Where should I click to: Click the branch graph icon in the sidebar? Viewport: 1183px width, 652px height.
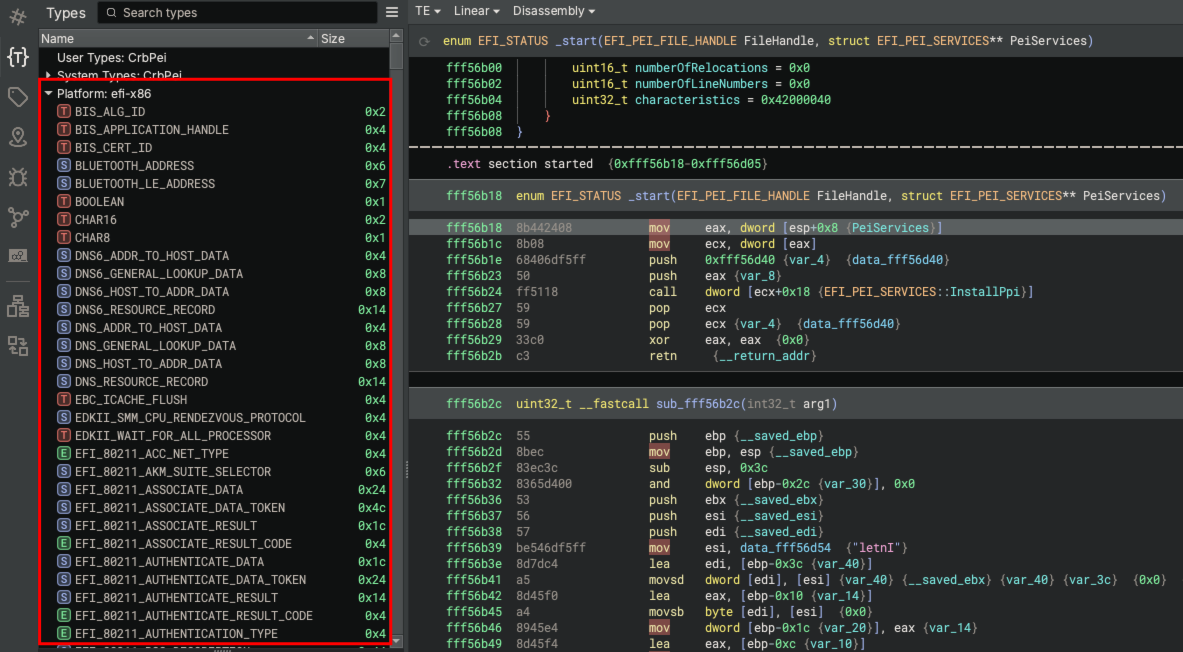(16, 217)
